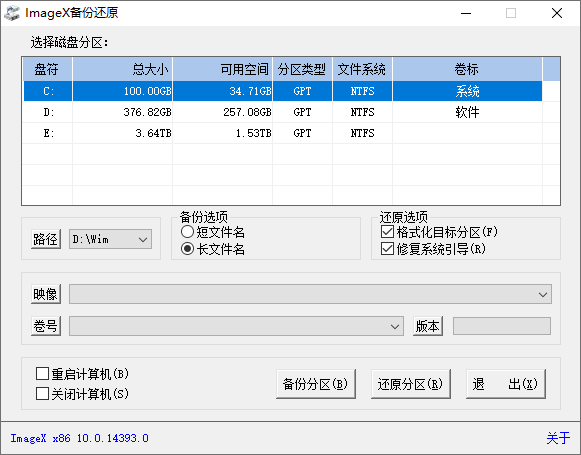Image resolution: width=581 pixels, height=455 pixels.
Task: Click the 100.00GB size cell
Action: (x=123, y=91)
